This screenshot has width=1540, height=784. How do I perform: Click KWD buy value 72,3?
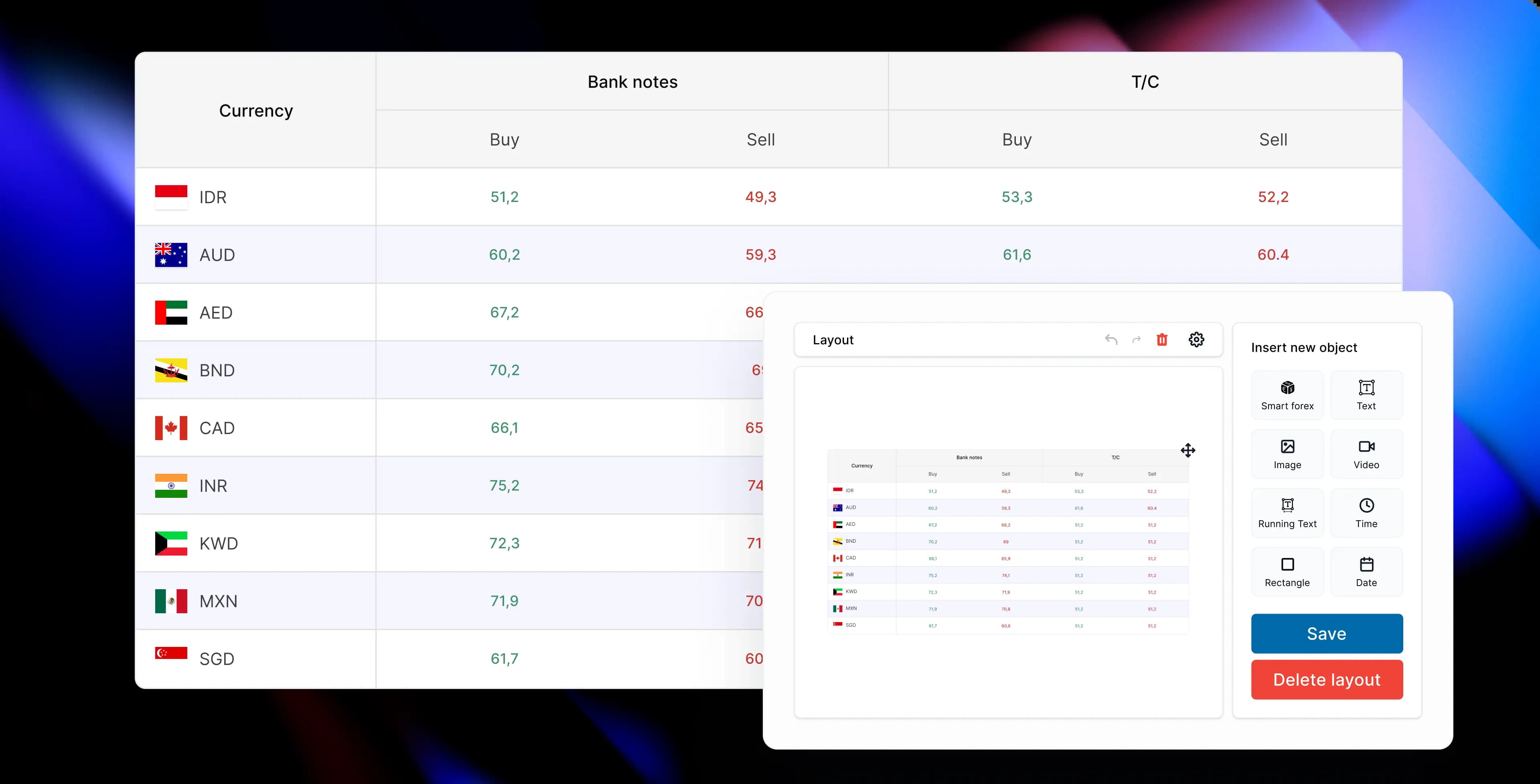[504, 543]
